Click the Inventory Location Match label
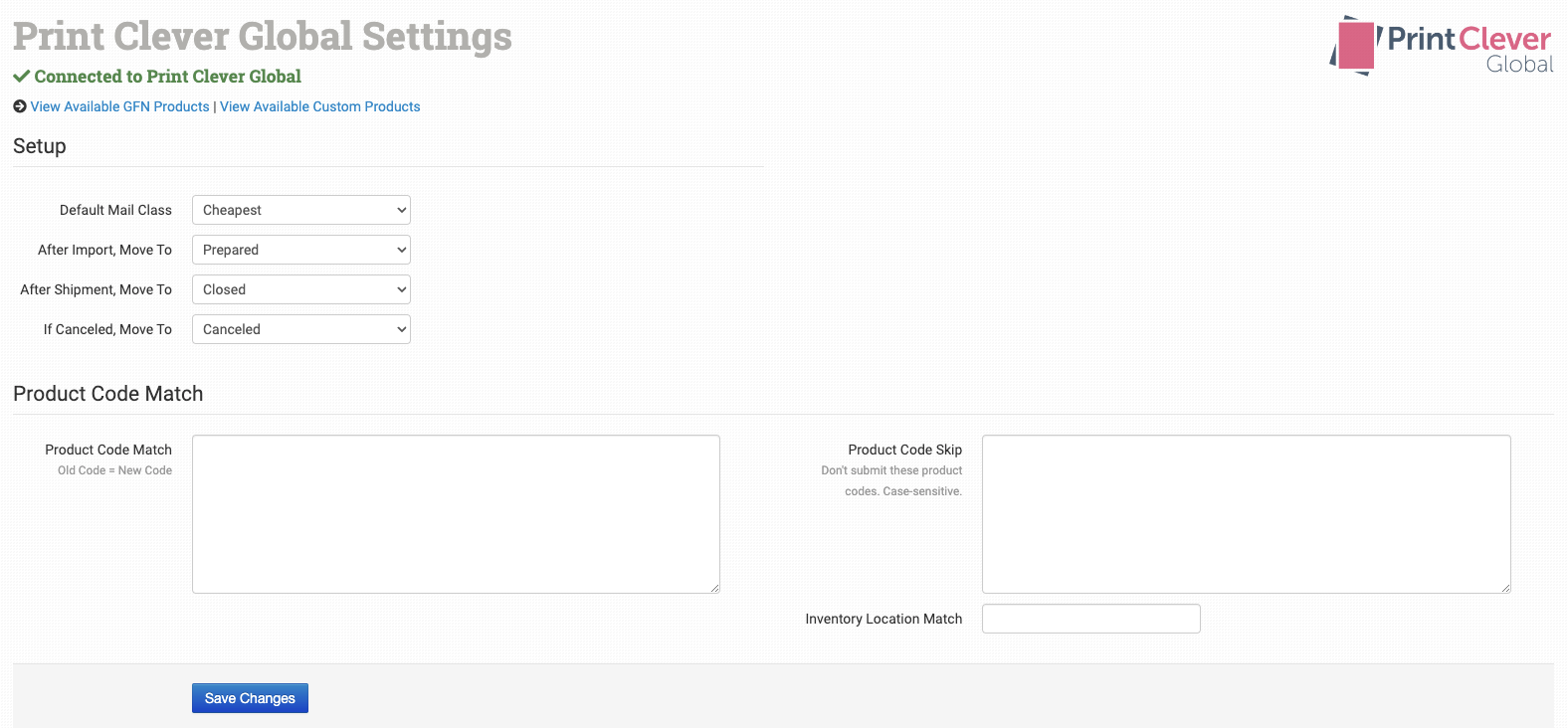Viewport: 1568px width, 728px height. point(883,619)
